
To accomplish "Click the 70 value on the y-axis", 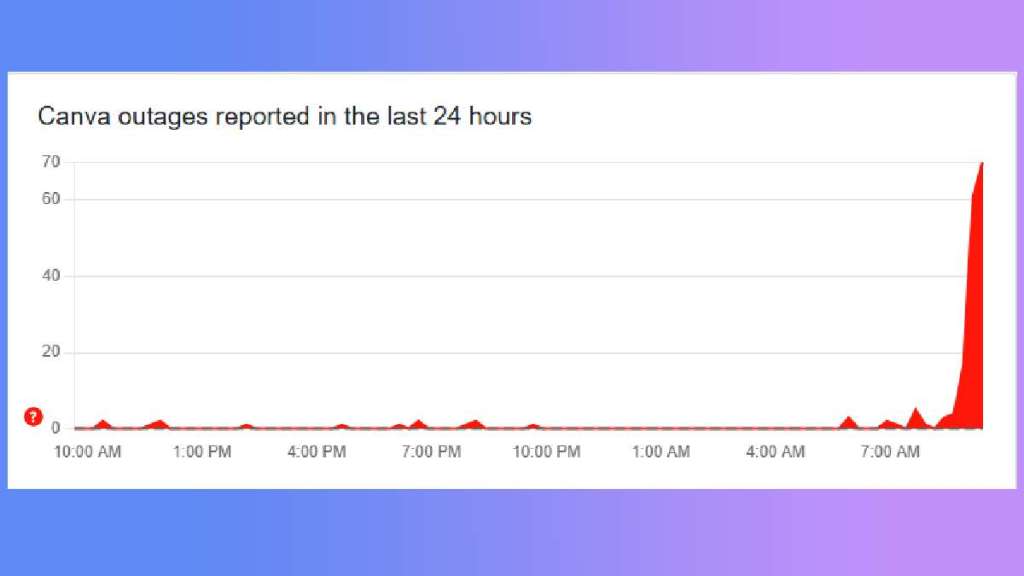I will tap(51, 162).
